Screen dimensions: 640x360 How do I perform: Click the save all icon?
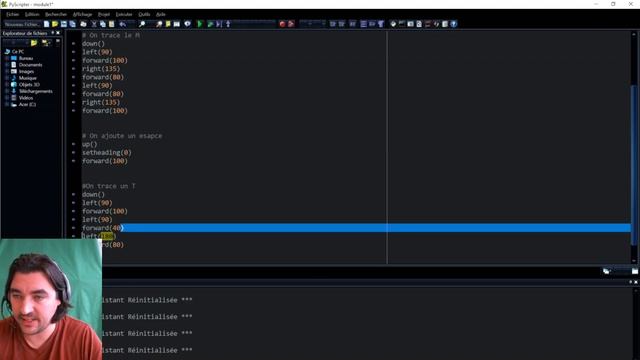coord(72,24)
